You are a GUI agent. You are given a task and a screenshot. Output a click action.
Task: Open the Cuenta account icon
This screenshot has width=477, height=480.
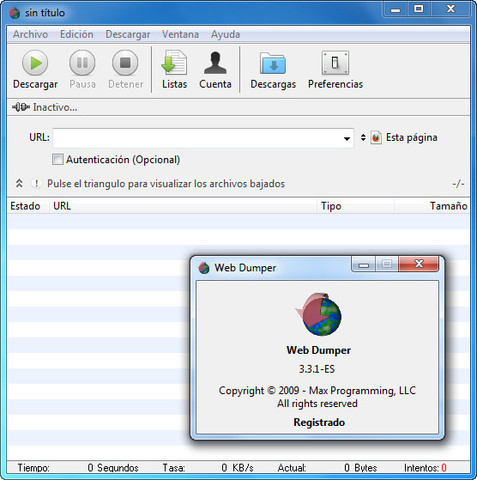[x=215, y=63]
